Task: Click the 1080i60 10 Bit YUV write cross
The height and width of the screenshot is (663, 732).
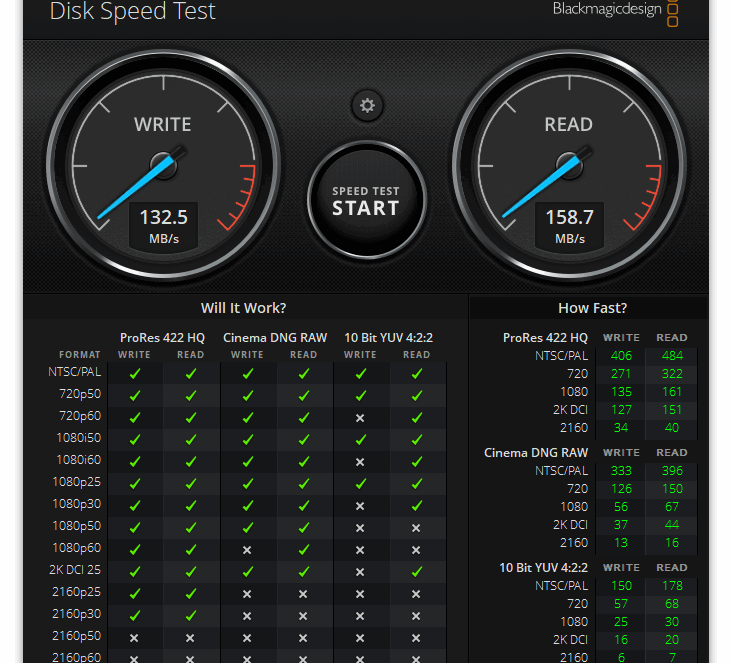Action: [360, 462]
